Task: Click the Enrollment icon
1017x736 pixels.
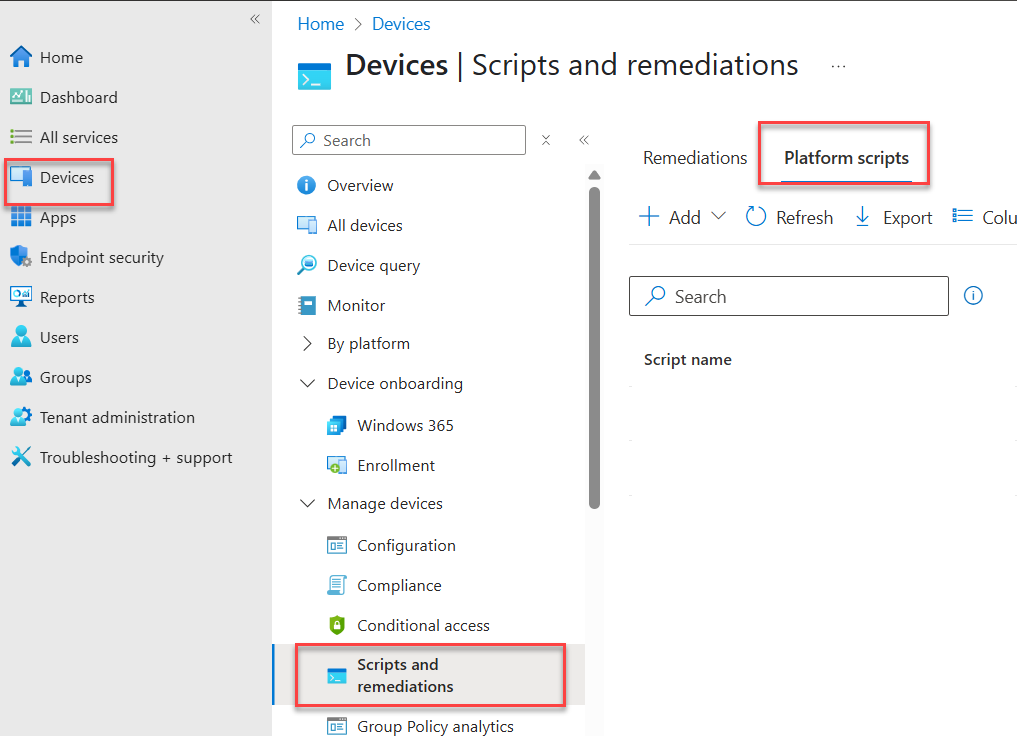Action: click(x=337, y=466)
